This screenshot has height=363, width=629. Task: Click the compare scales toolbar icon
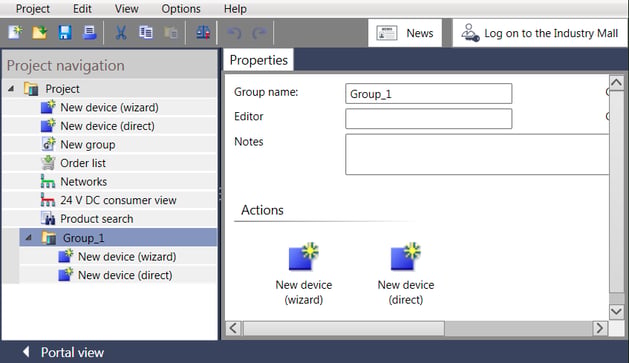pos(203,32)
